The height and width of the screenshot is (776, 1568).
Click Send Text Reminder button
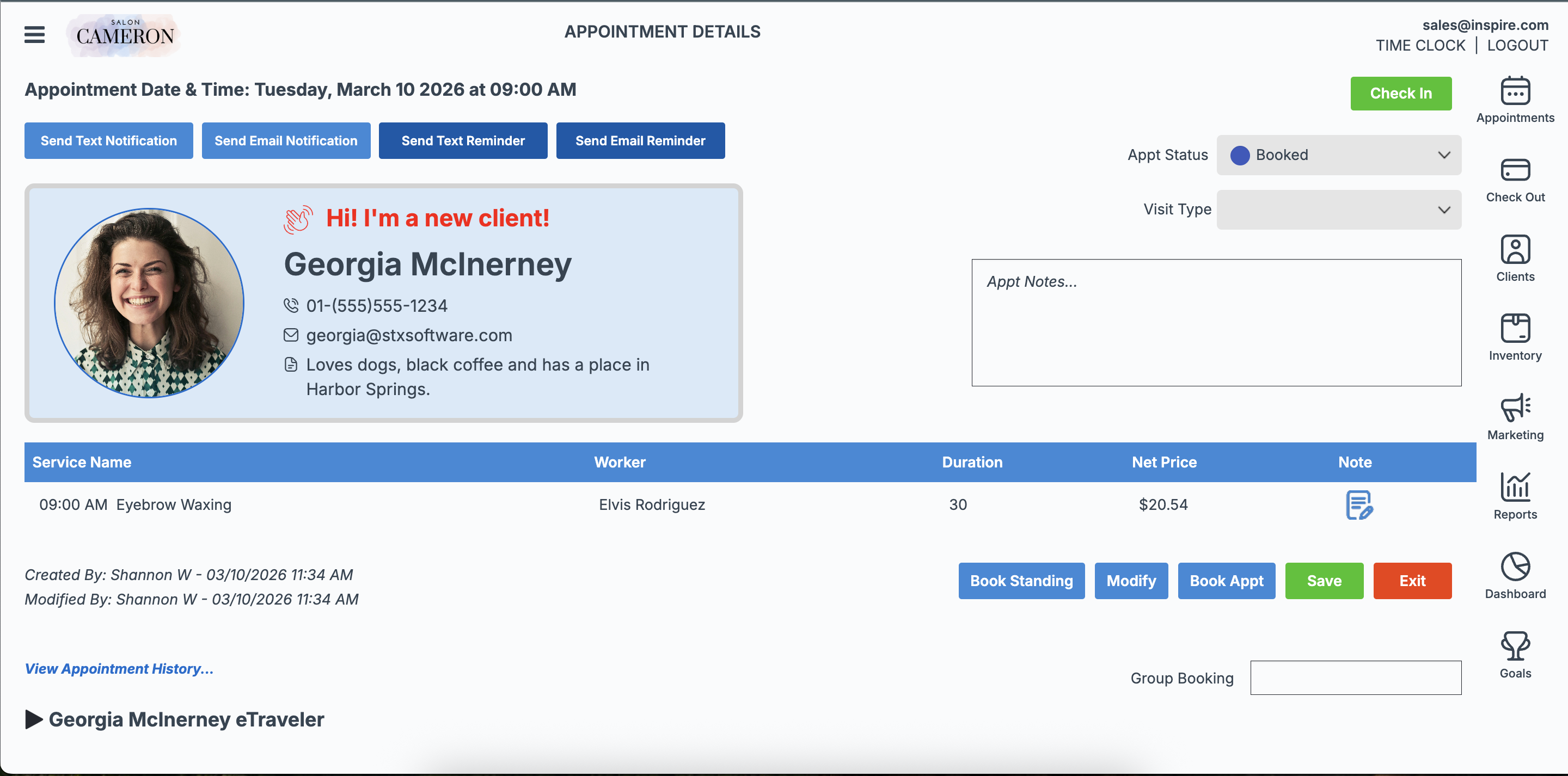pos(463,140)
